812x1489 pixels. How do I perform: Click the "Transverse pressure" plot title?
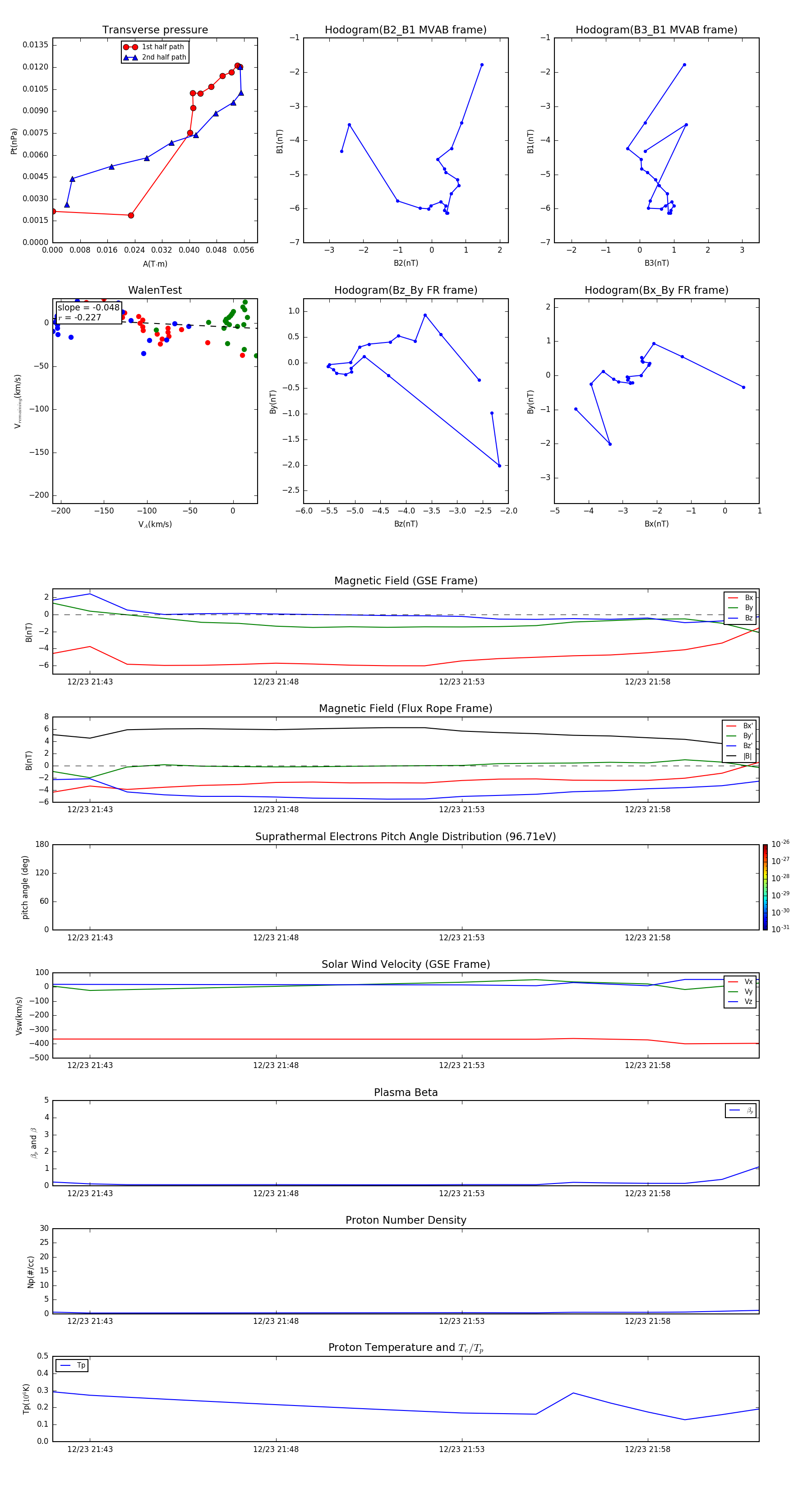coord(155,30)
